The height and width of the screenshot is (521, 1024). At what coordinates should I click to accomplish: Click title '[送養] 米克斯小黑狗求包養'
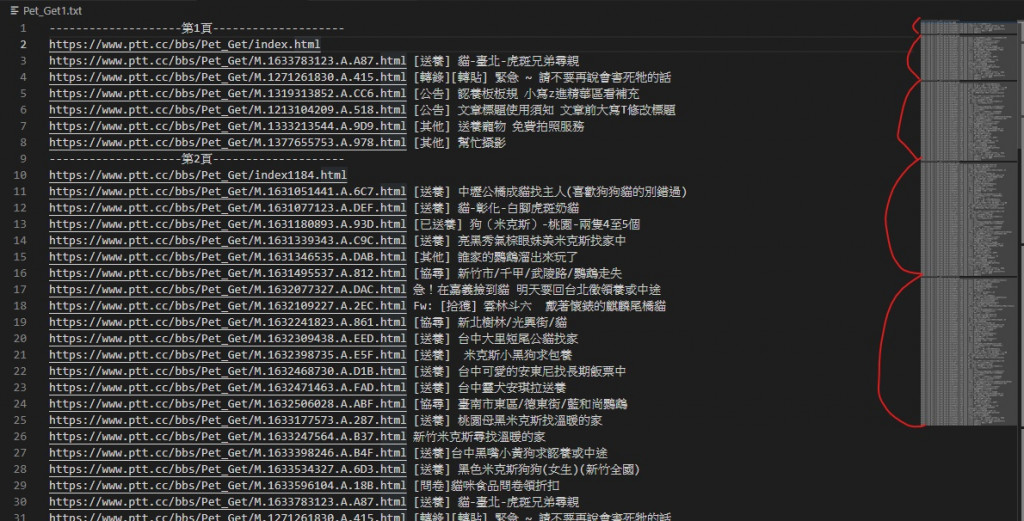[x=492, y=355]
